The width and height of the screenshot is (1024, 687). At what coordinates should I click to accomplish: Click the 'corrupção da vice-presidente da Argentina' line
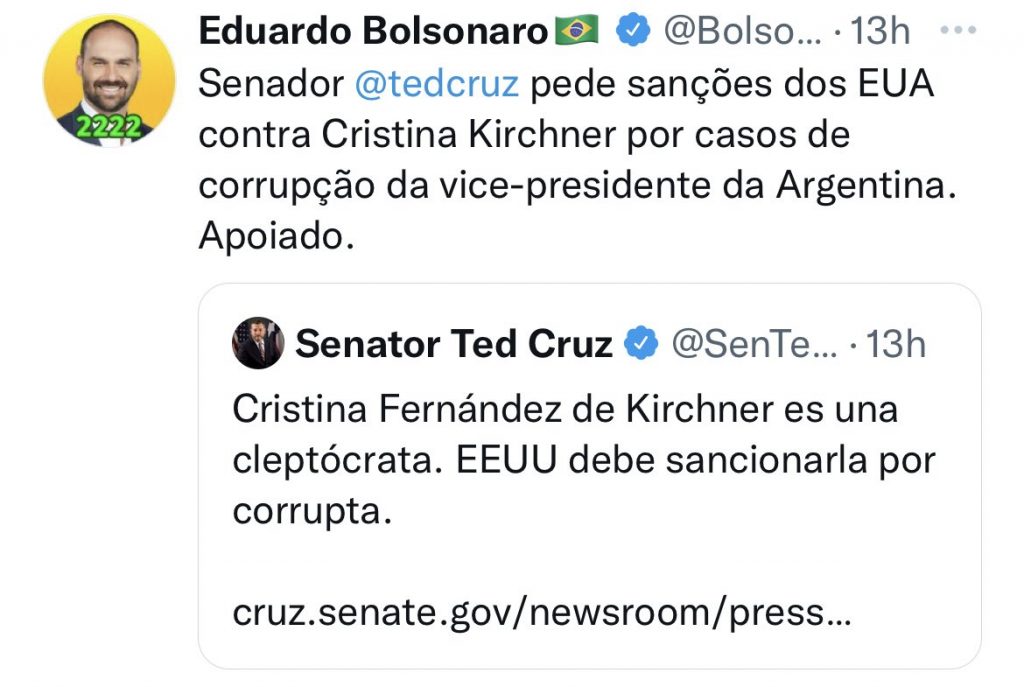577,185
